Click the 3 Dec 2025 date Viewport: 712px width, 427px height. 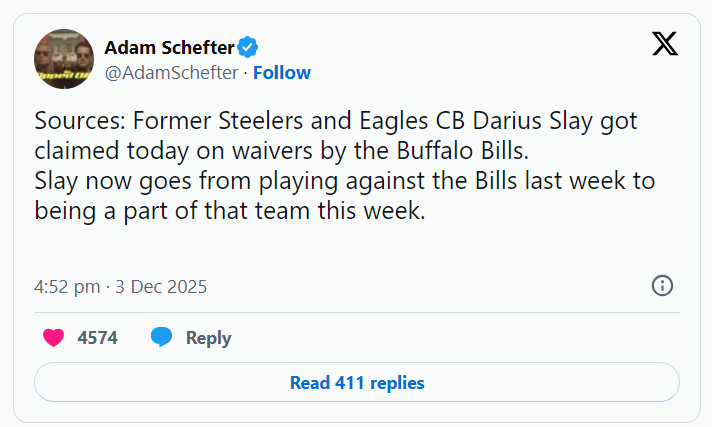(162, 287)
